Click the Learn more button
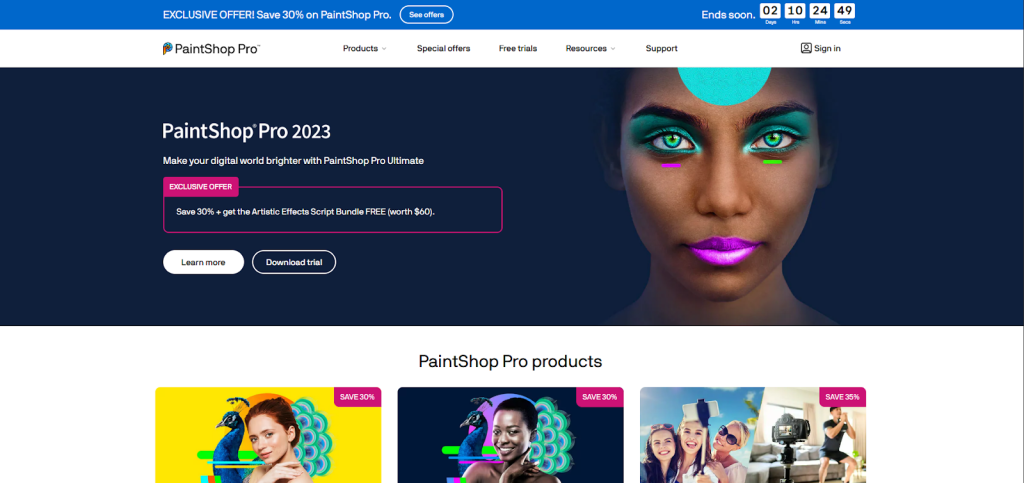The image size is (1024, 483). pos(203,262)
